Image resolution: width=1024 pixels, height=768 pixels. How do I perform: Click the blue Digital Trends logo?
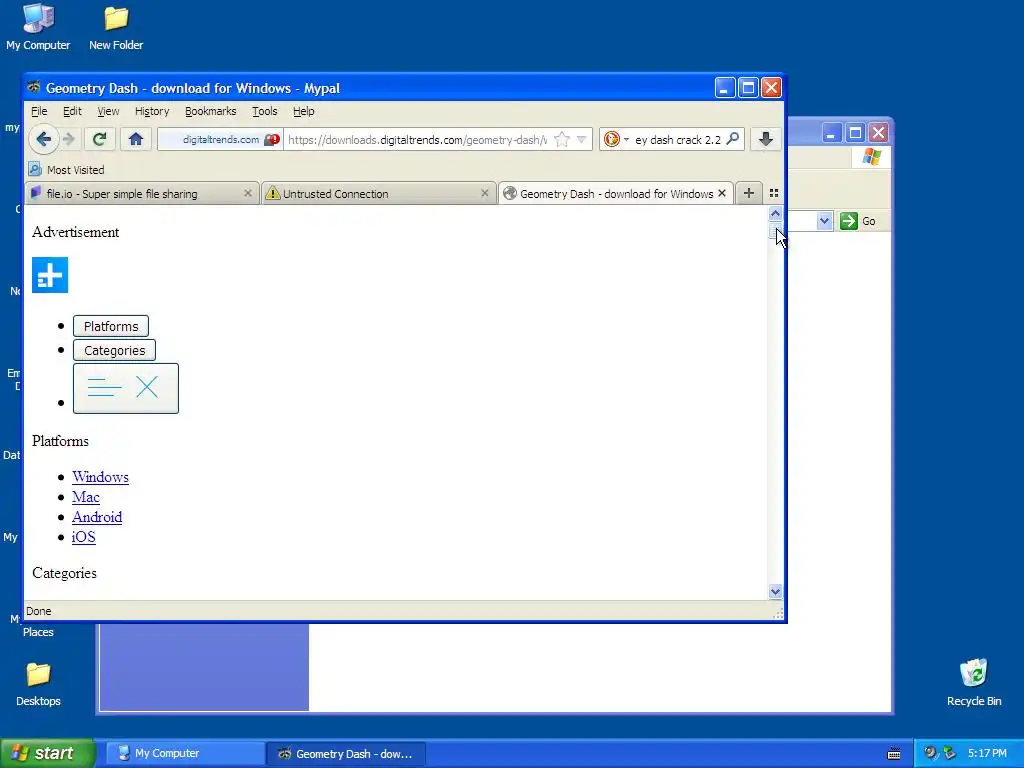pos(50,275)
